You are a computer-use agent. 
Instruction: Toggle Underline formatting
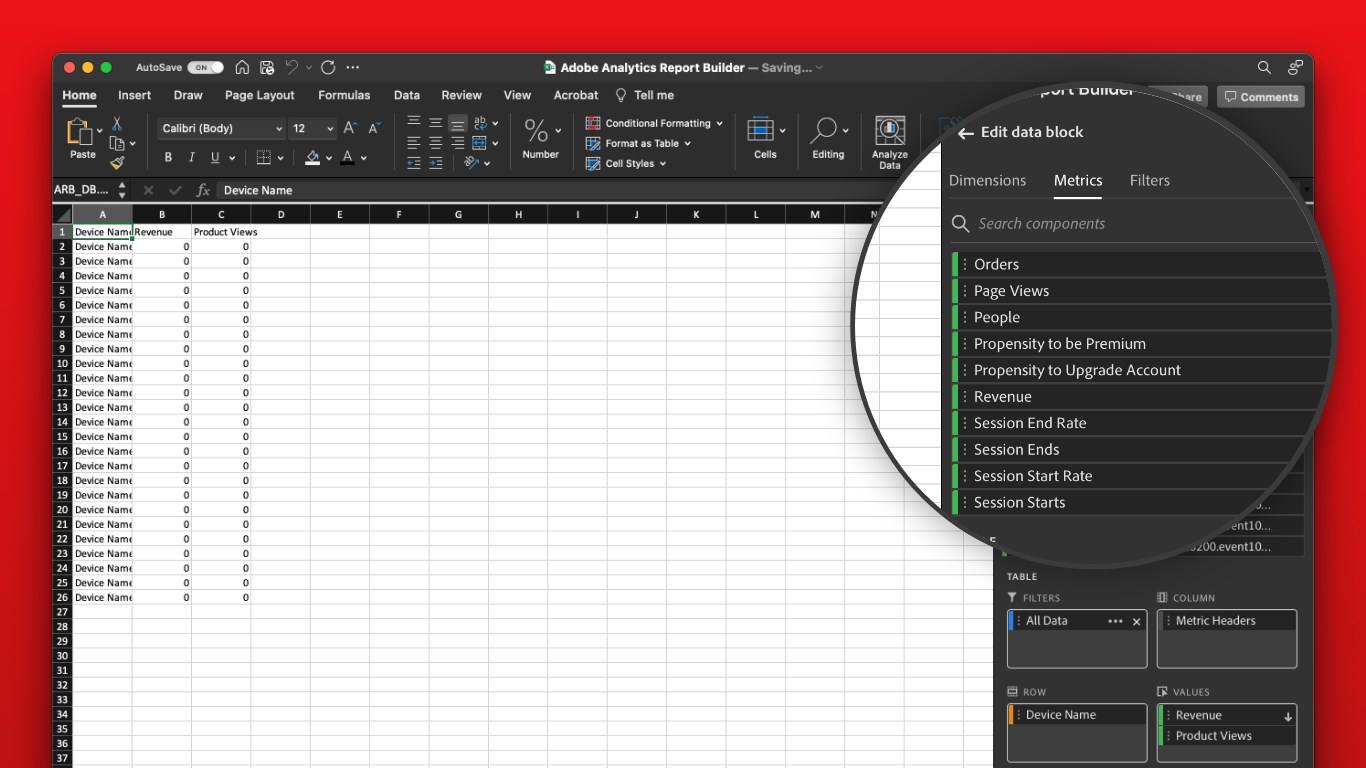click(x=215, y=157)
